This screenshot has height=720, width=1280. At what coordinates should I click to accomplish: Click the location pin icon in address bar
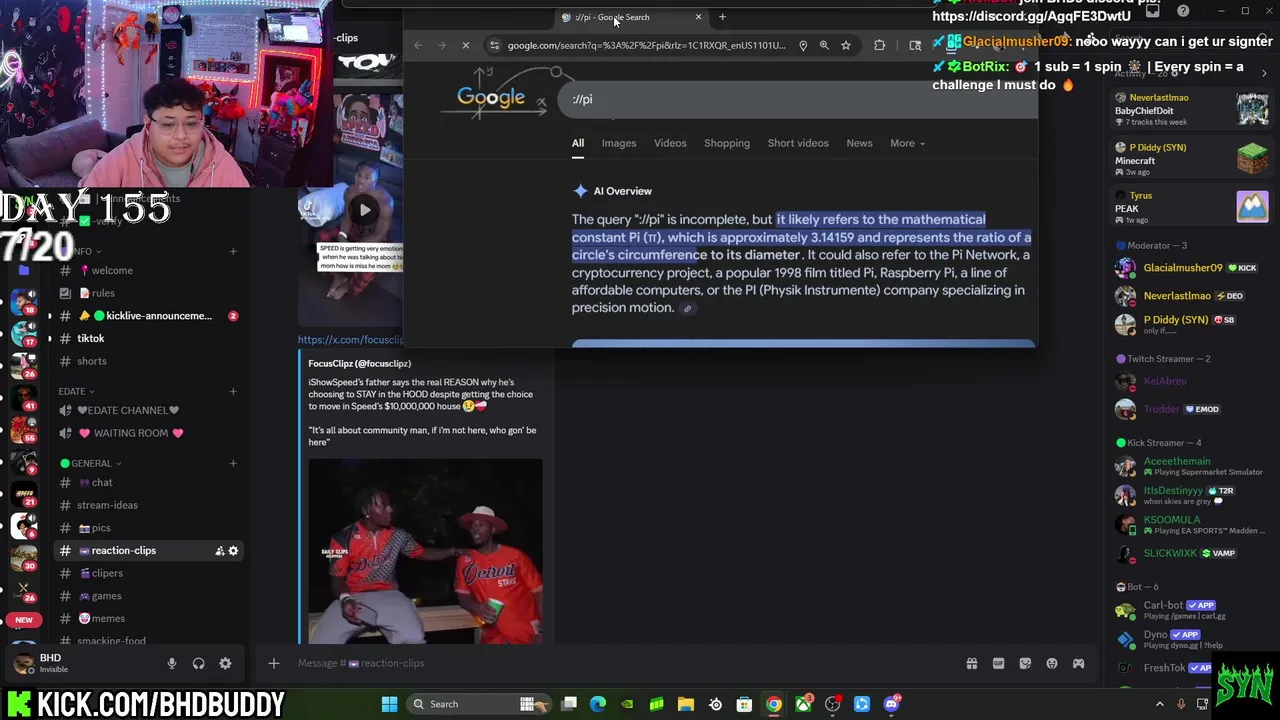[x=802, y=45]
